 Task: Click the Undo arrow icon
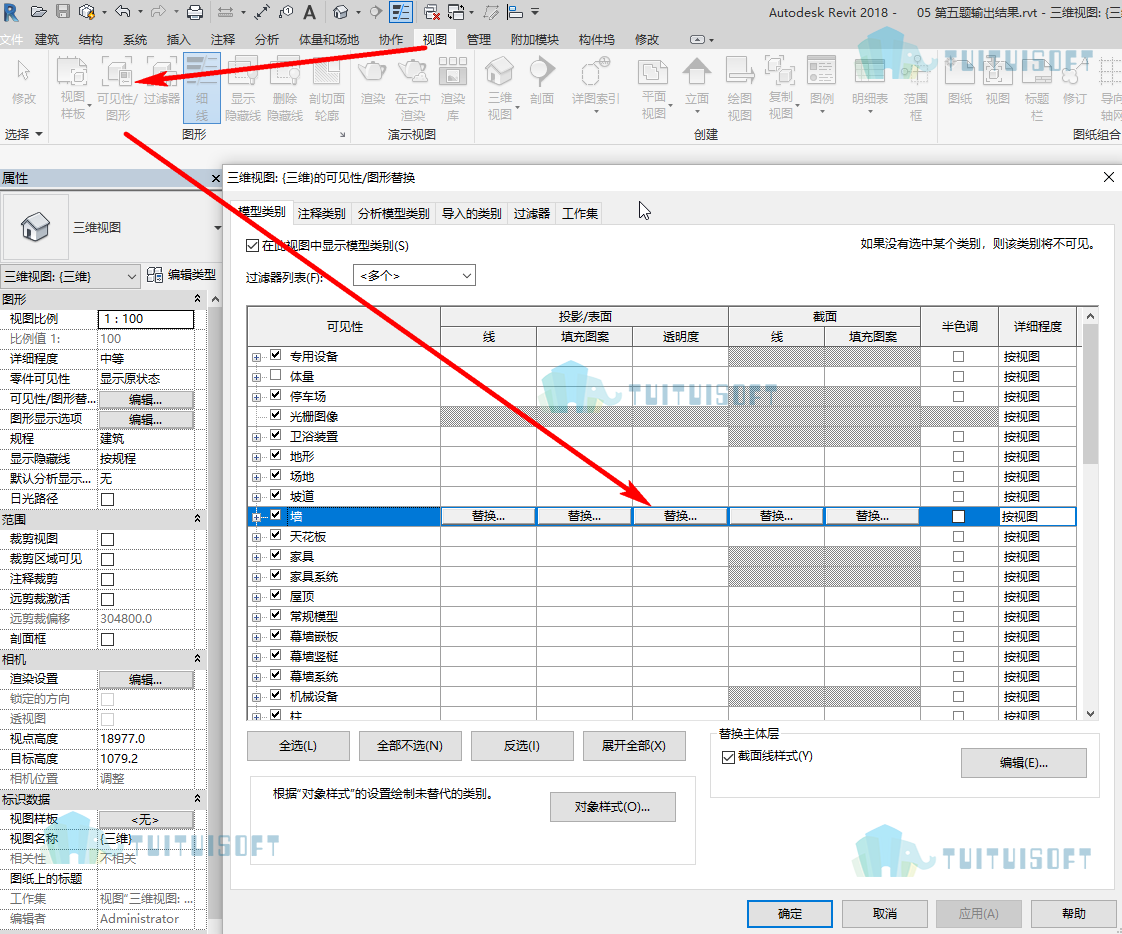(122, 12)
